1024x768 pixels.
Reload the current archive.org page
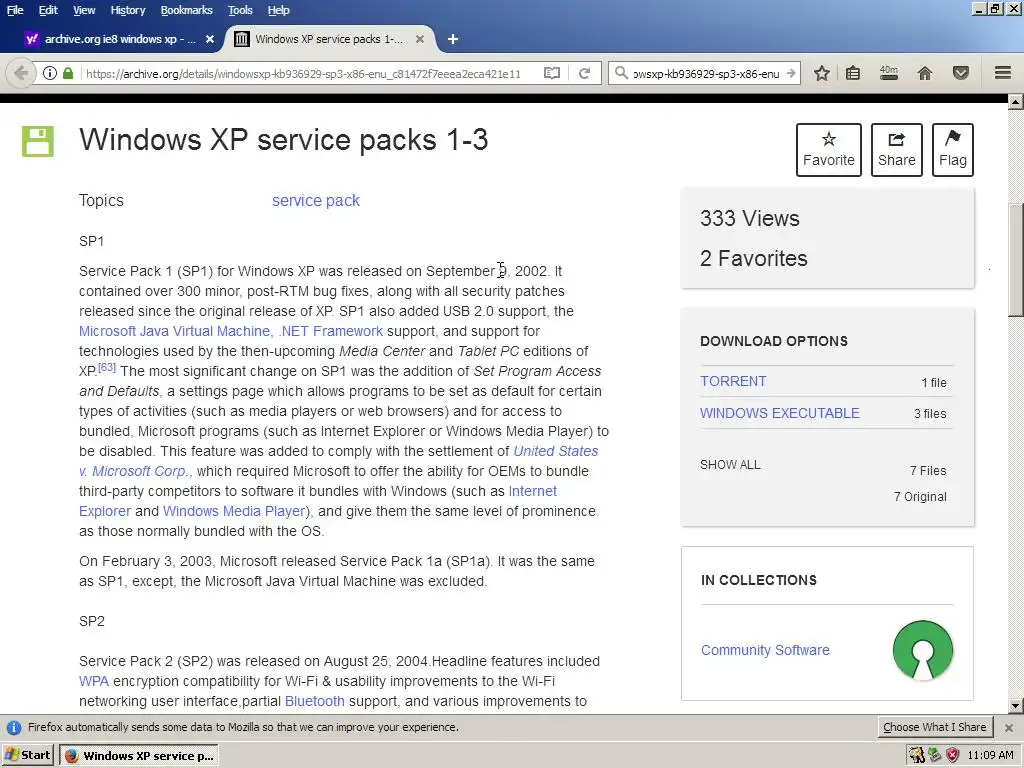coord(584,73)
